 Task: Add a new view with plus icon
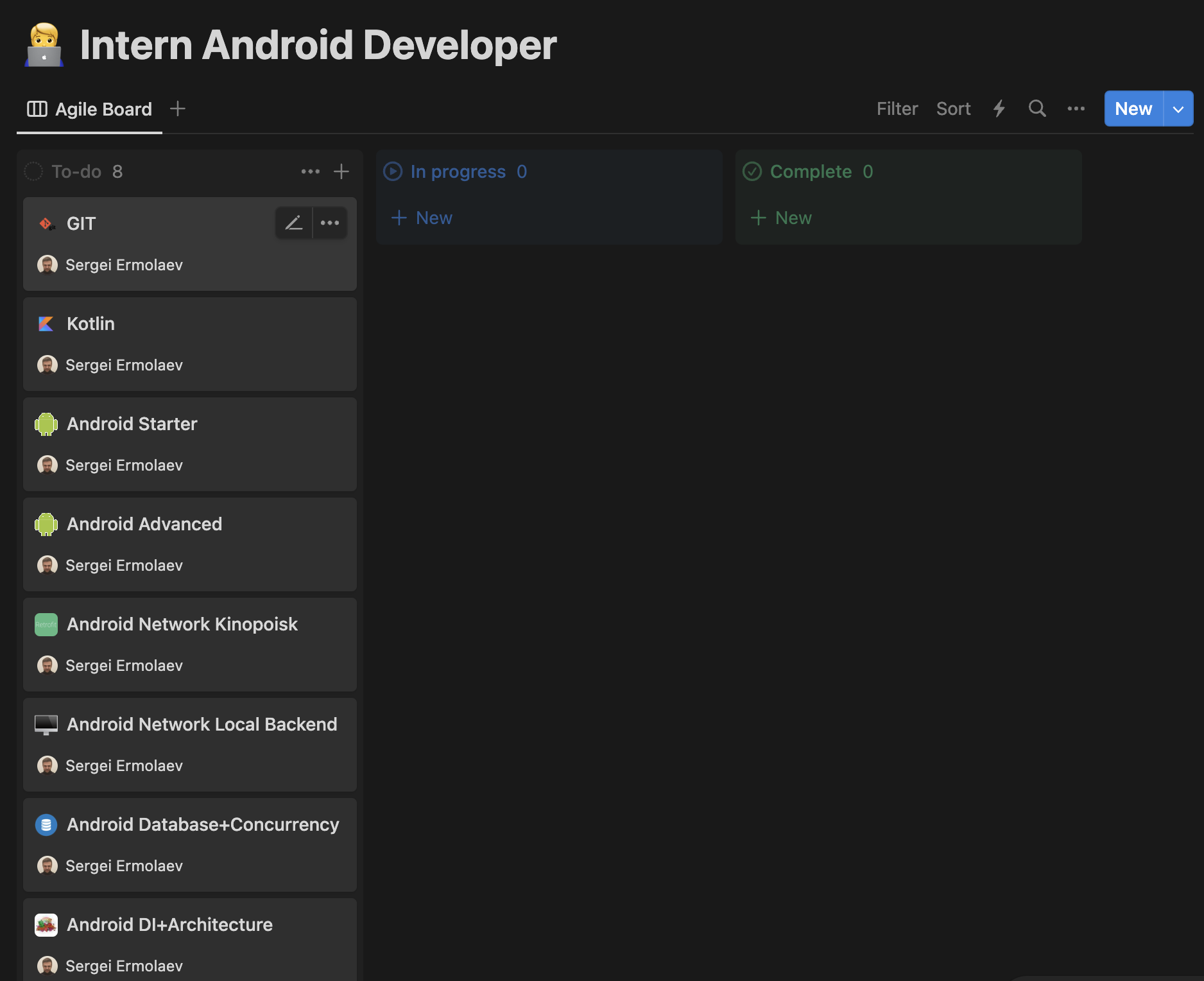pos(178,109)
